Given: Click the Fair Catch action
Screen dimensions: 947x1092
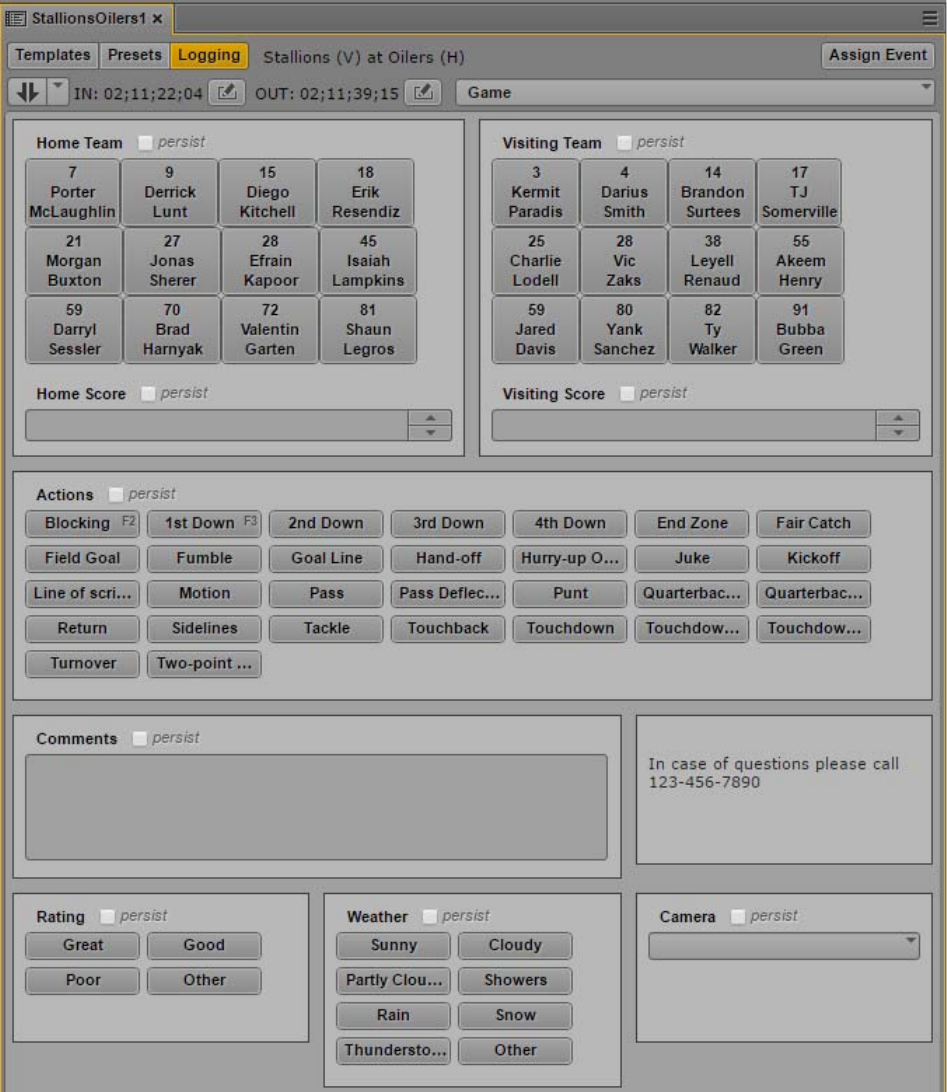Looking at the screenshot, I should click(813, 524).
